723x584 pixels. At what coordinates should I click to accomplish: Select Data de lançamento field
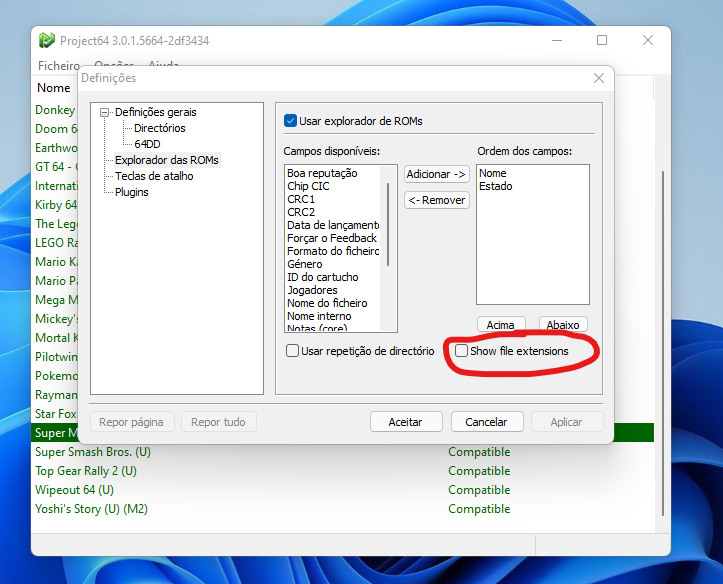[x=333, y=225]
